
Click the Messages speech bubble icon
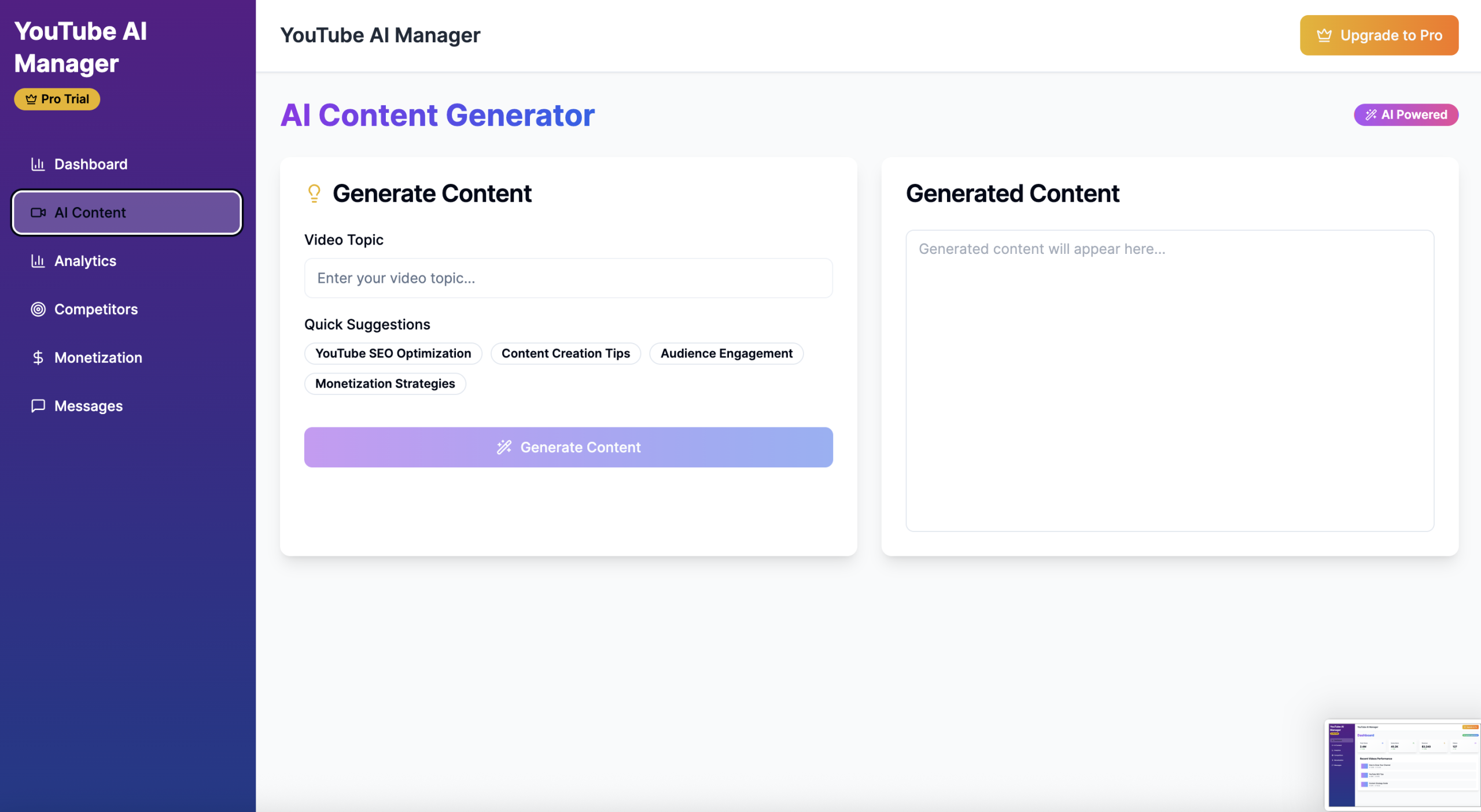(38, 406)
